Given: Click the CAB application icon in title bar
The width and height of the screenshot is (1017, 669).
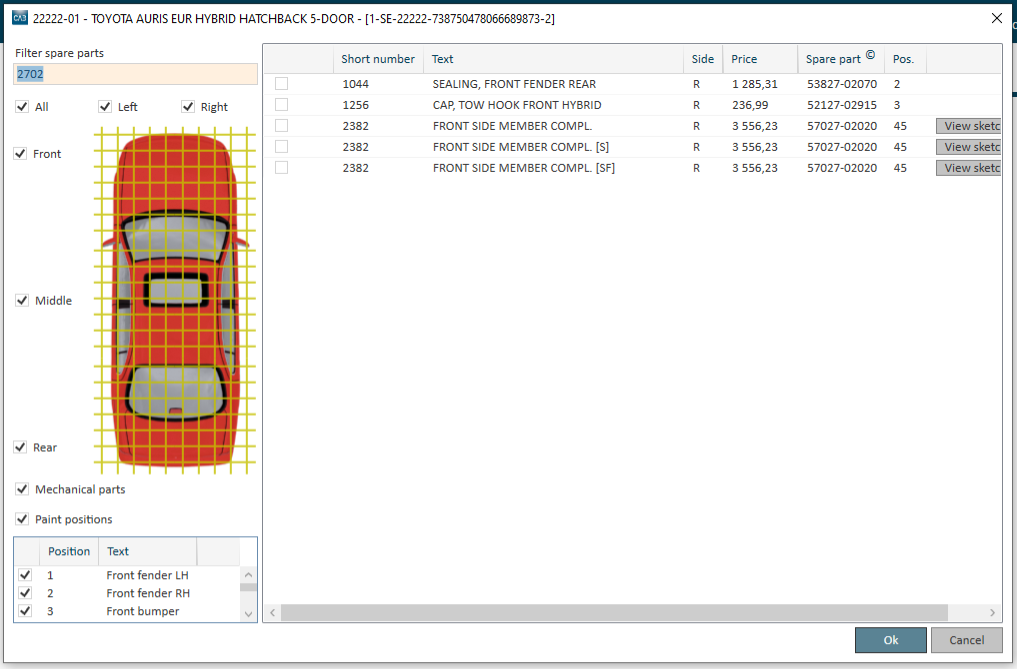Looking at the screenshot, I should [x=20, y=18].
